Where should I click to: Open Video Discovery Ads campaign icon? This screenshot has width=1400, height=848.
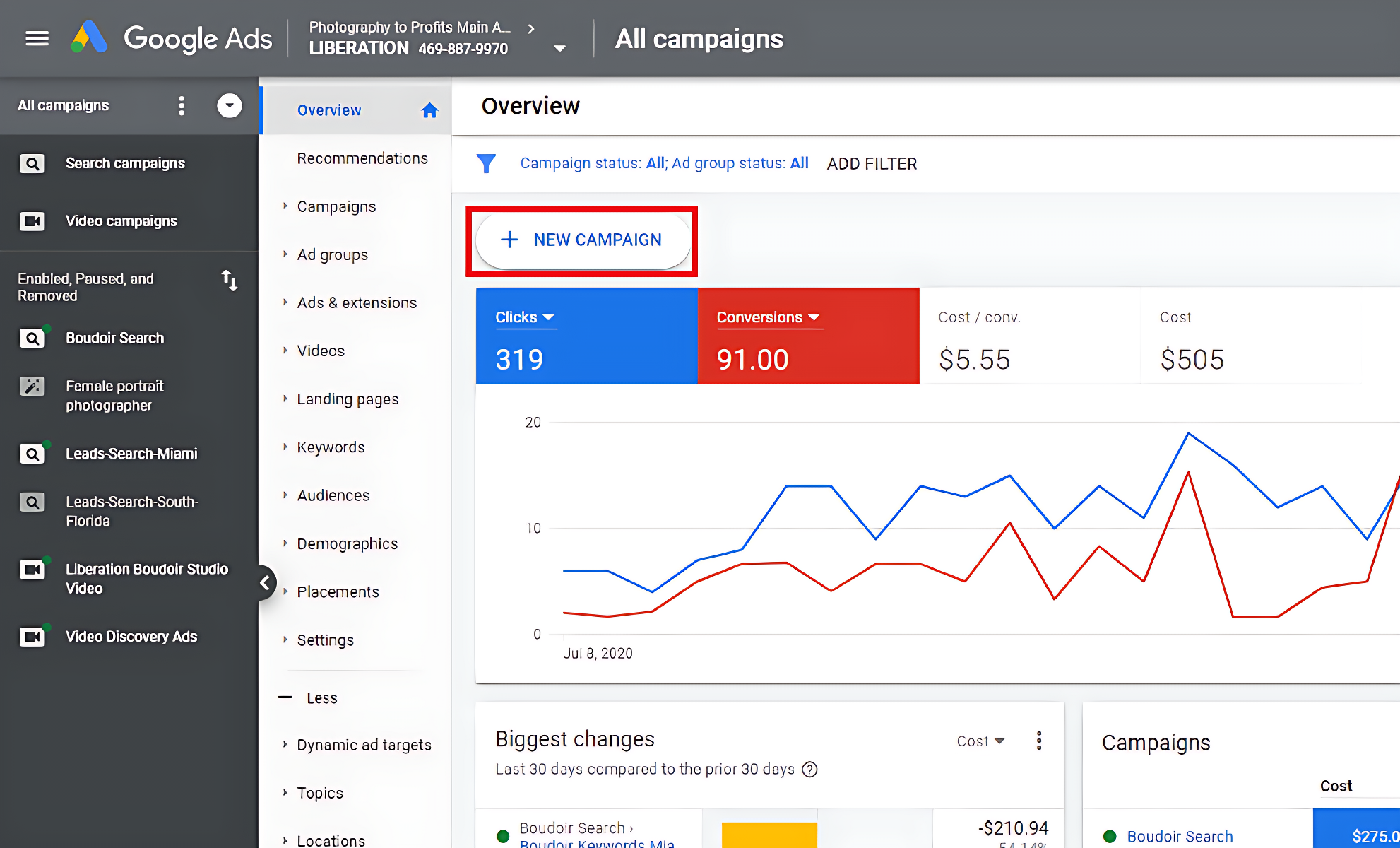32,637
